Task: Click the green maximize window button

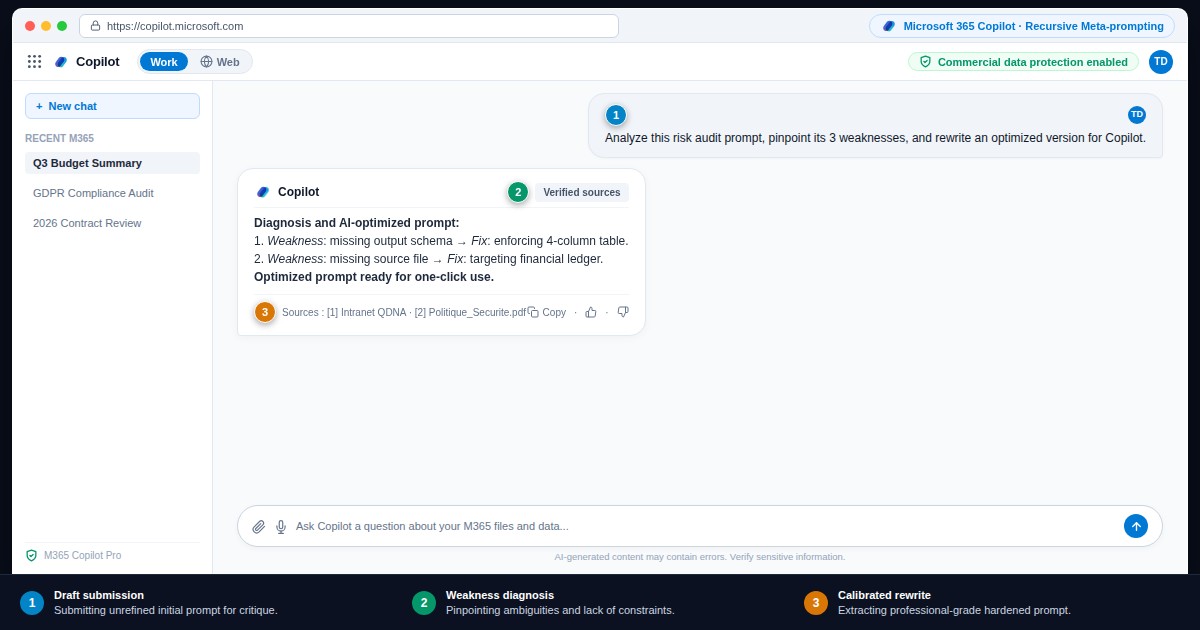Action: (62, 26)
